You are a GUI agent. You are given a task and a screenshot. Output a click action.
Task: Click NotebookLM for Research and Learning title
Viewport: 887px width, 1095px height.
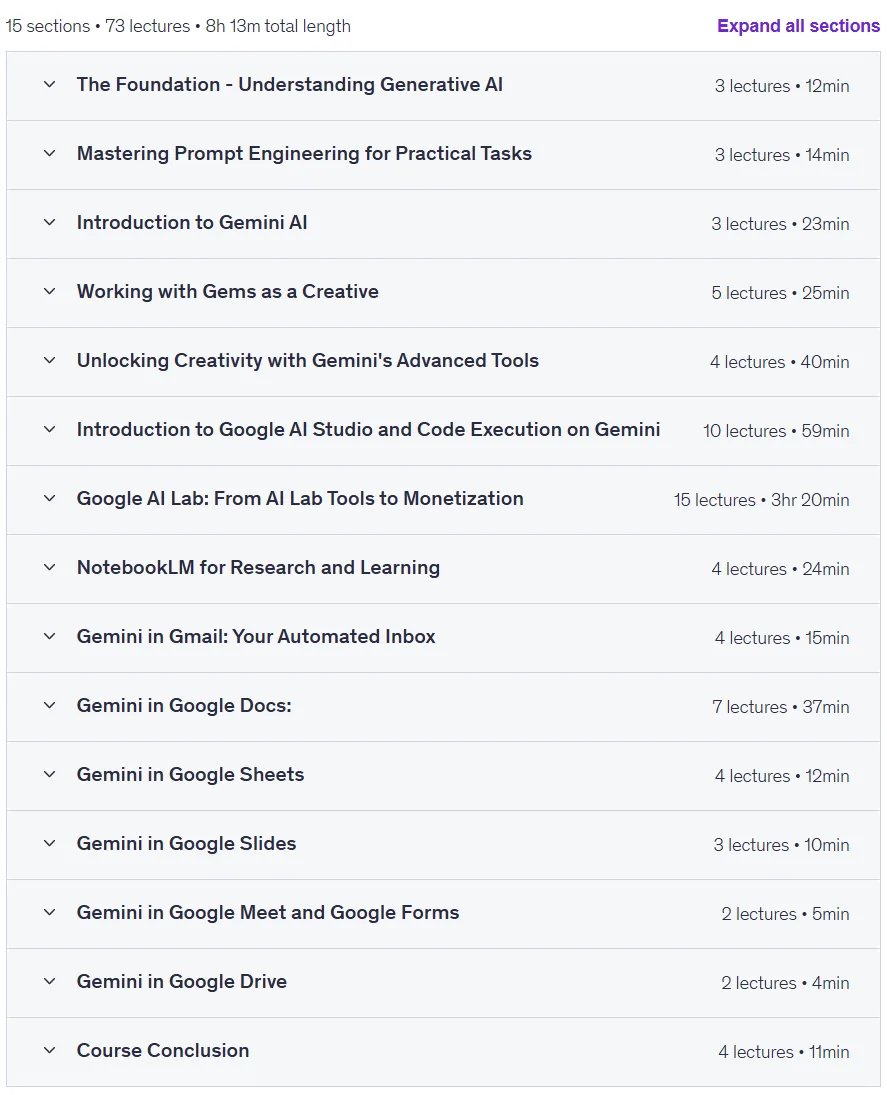258,567
